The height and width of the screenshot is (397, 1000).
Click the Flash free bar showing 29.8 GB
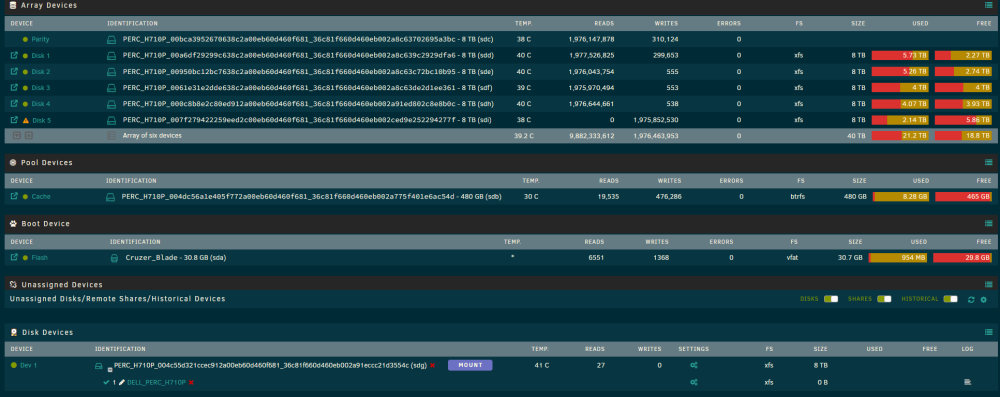click(962, 258)
